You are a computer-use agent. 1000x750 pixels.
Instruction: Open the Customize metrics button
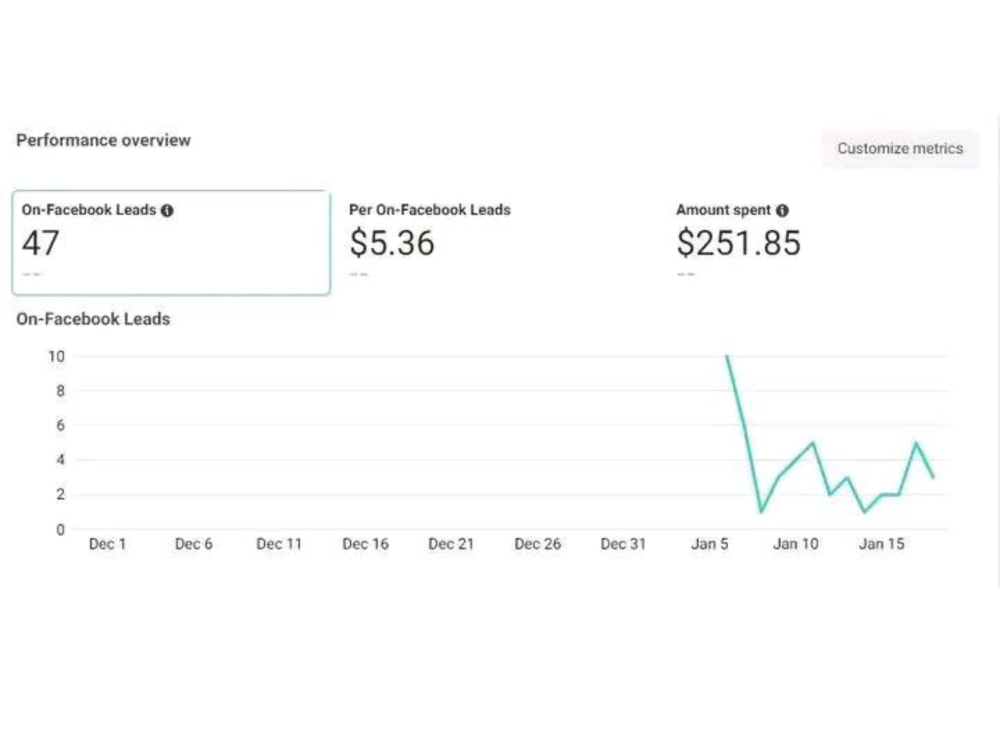(900, 149)
